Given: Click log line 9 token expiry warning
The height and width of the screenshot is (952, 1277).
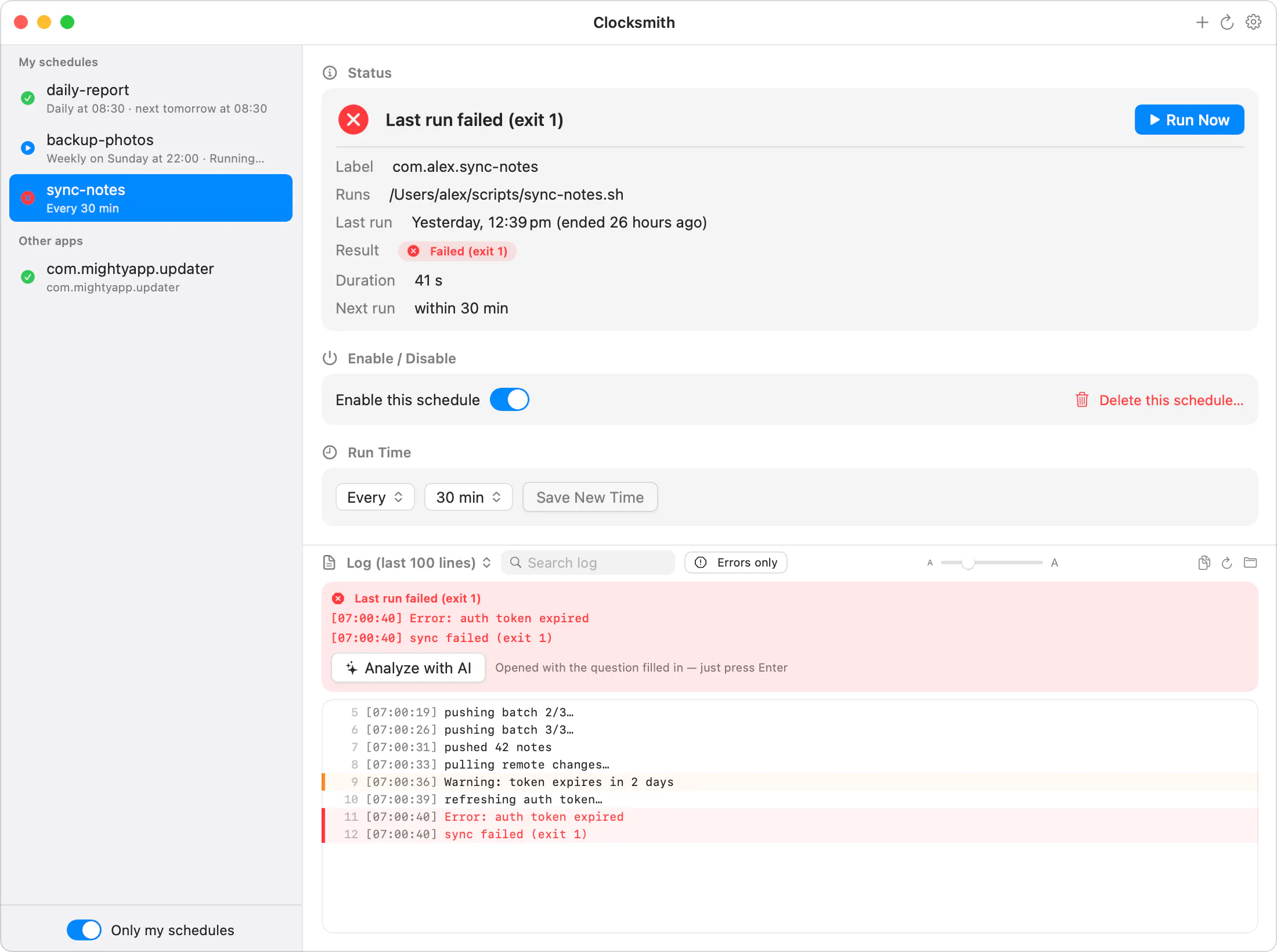Looking at the screenshot, I should coord(790,782).
